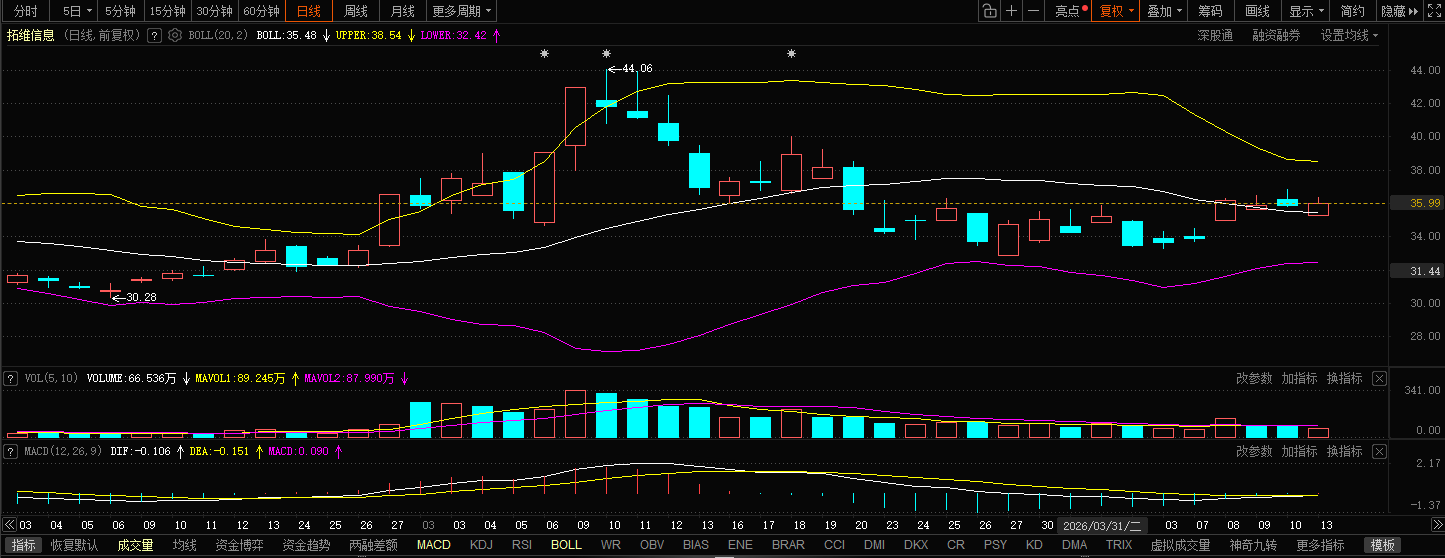The image size is (1445, 558).
Task: Open the 复权 adjustment dropdown
Action: pos(1117,11)
